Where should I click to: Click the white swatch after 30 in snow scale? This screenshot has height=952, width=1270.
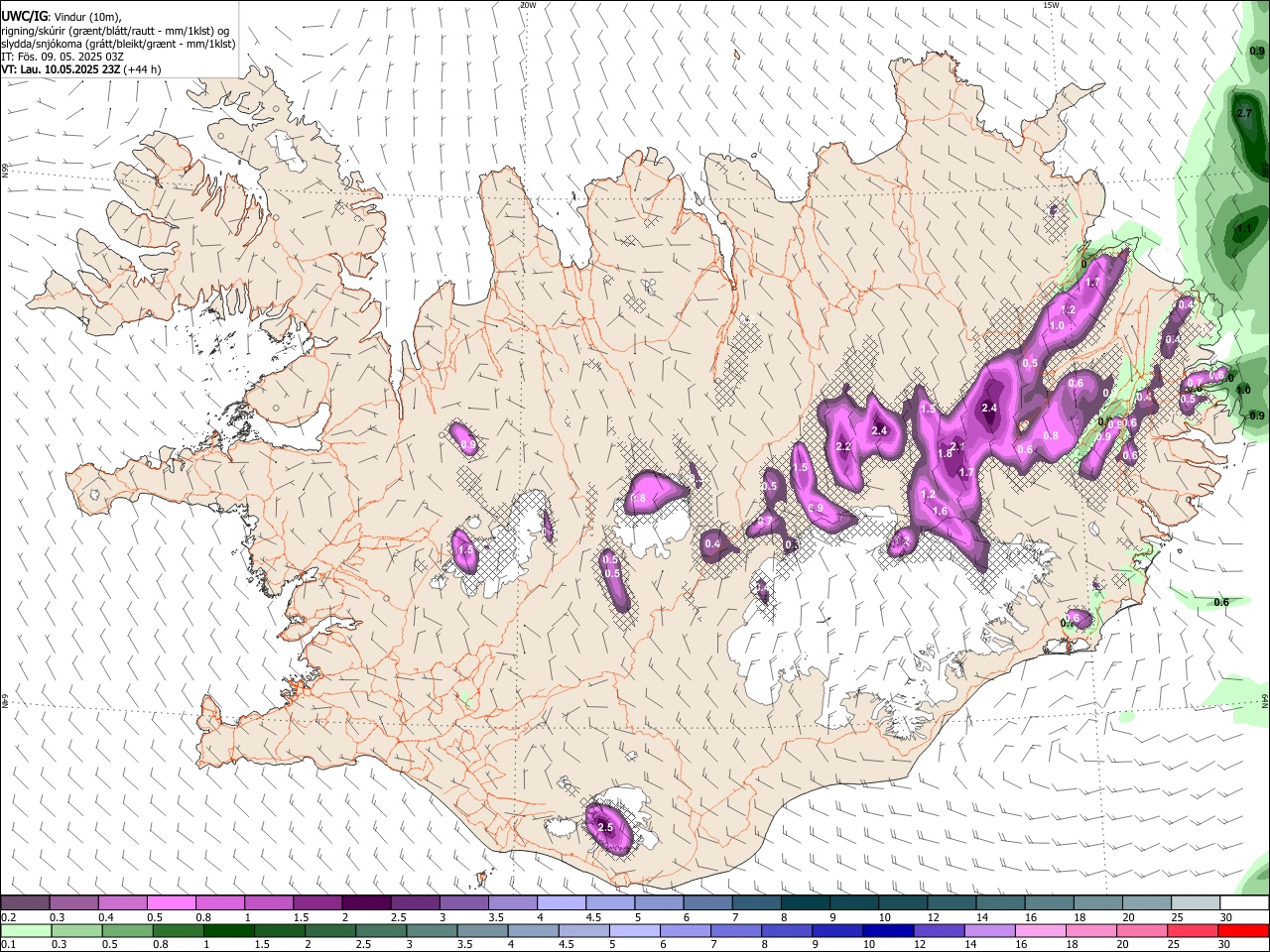click(x=1244, y=902)
